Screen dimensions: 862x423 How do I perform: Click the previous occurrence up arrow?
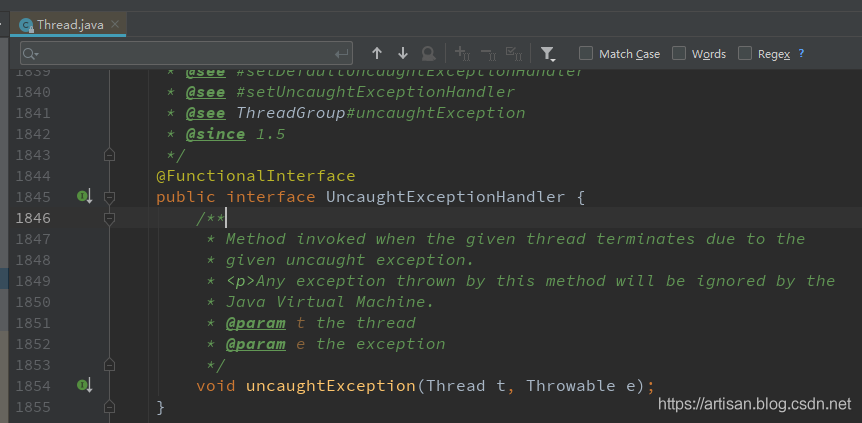(x=377, y=53)
